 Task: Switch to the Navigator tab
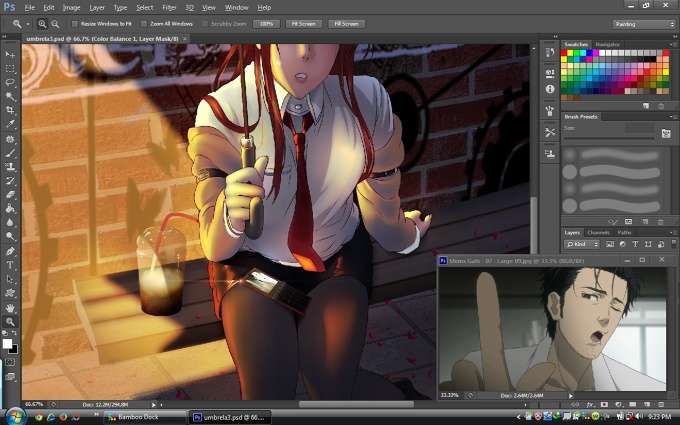607,44
